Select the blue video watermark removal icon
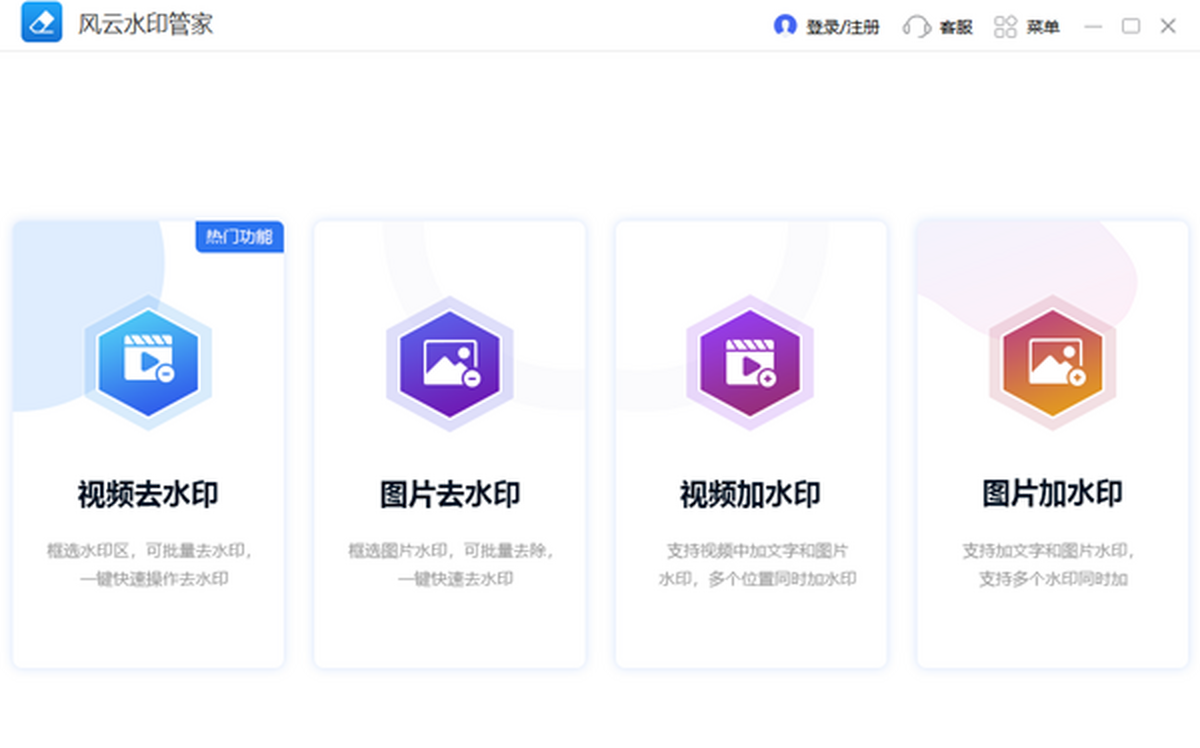 point(148,362)
